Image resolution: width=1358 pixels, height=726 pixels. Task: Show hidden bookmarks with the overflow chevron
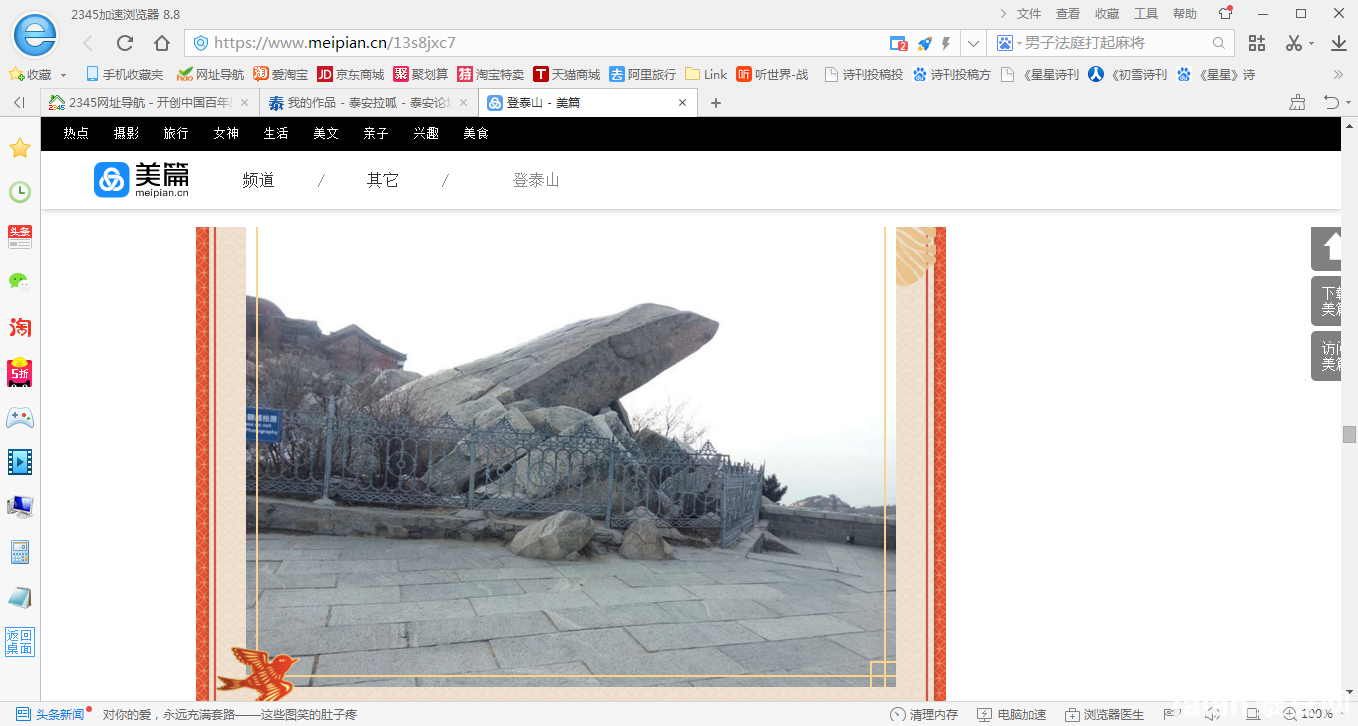(1339, 75)
